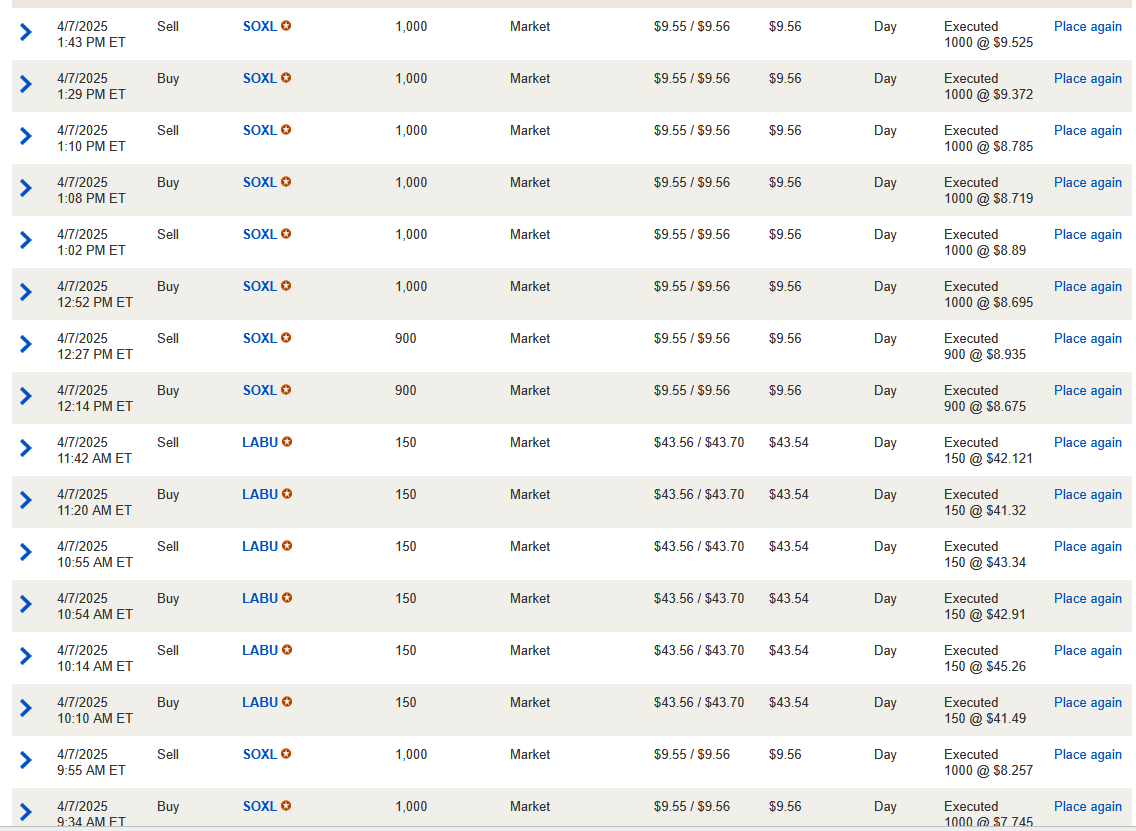The image size is (1136, 831).
Task: Click the orange badge icon beside SOXL in the 12:52 PM row
Action: pos(286,286)
